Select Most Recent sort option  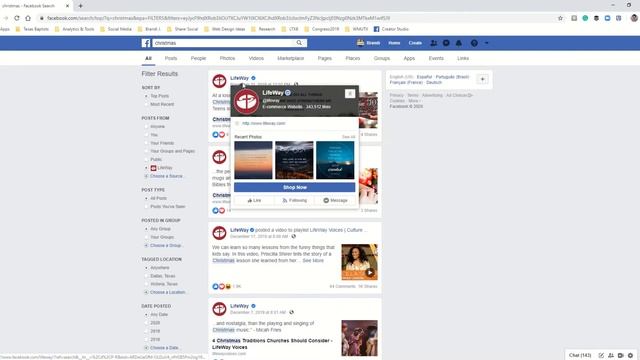(x=162, y=104)
